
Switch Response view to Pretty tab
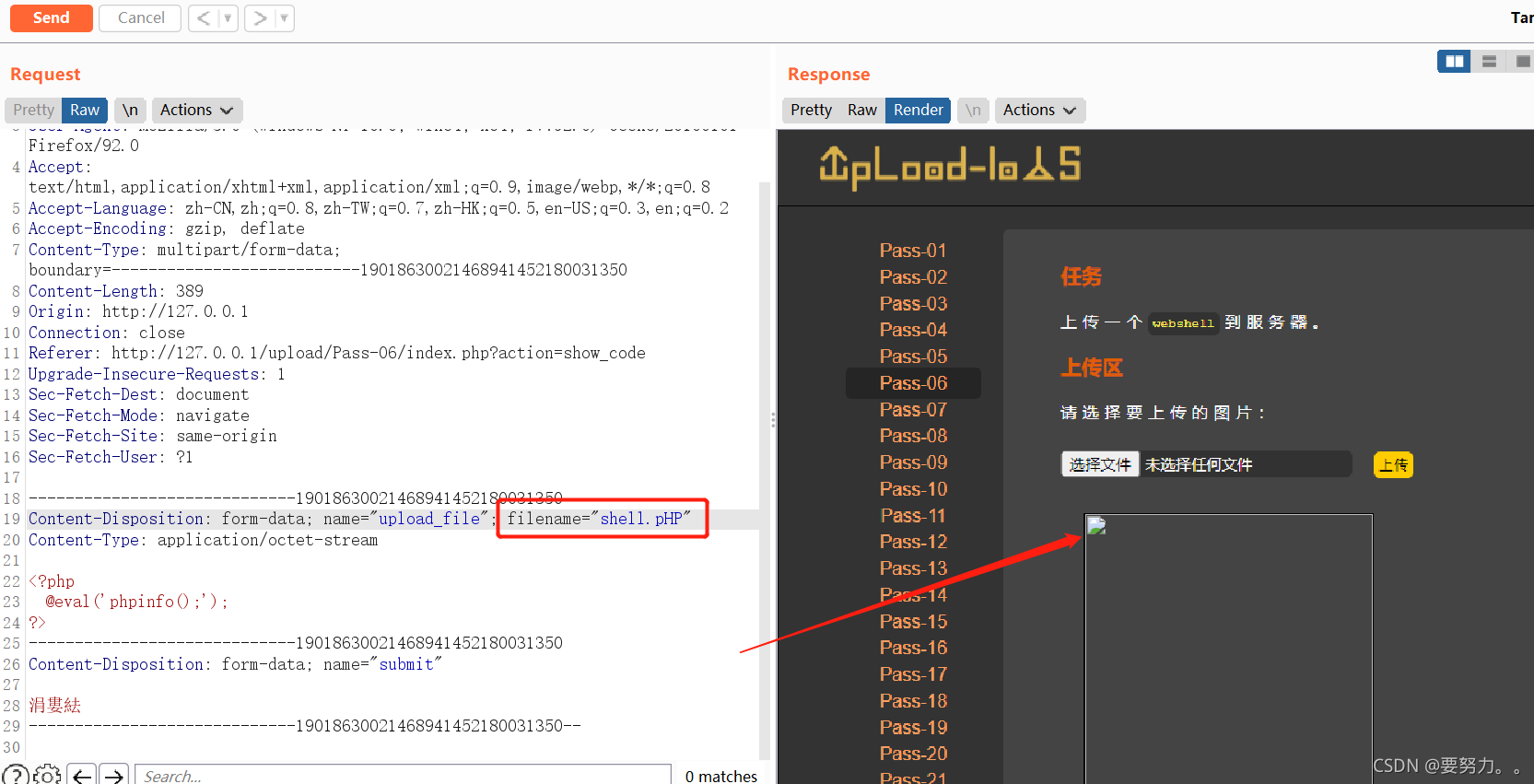[811, 111]
